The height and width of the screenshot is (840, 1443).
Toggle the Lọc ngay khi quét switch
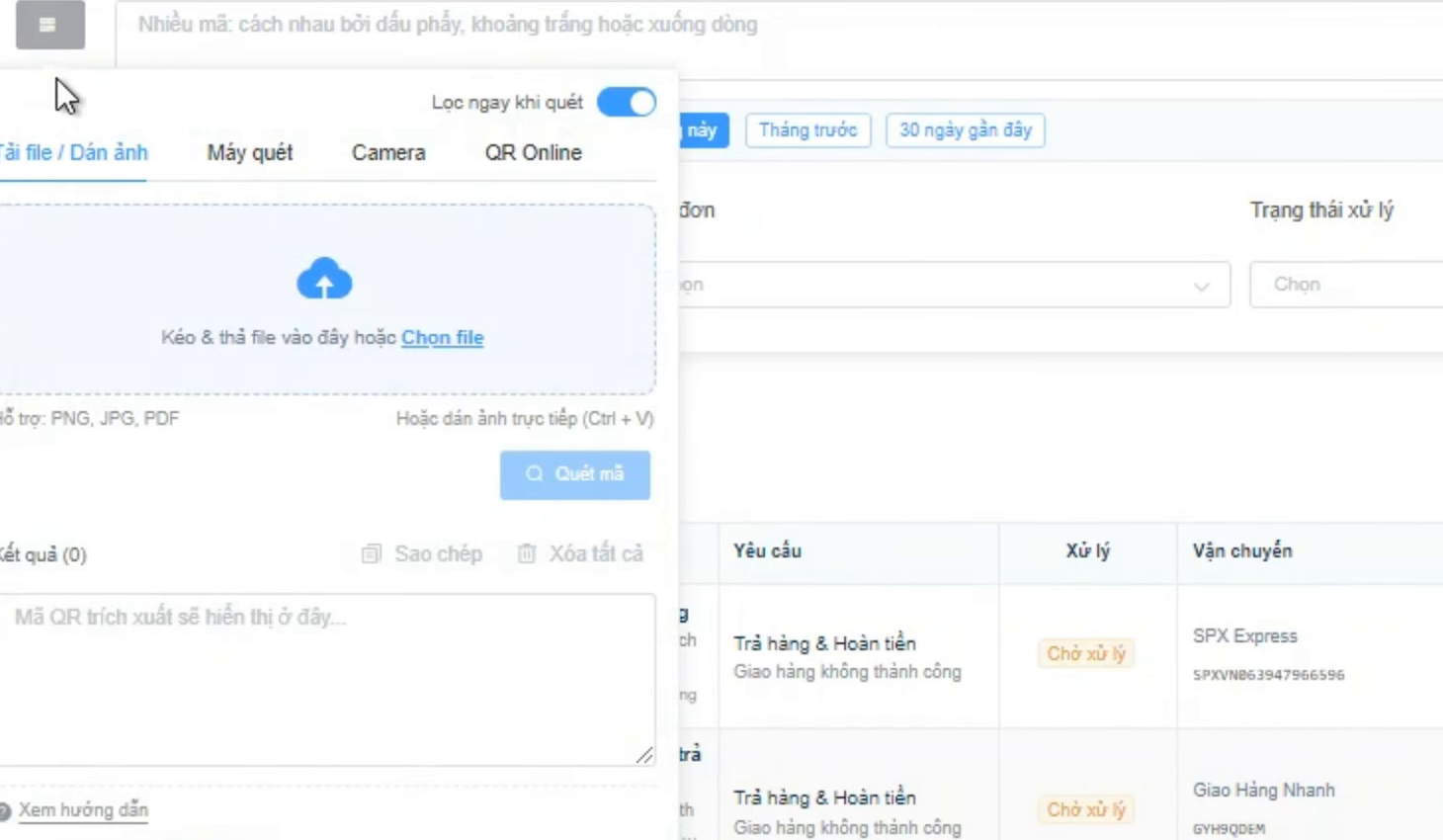[627, 102]
